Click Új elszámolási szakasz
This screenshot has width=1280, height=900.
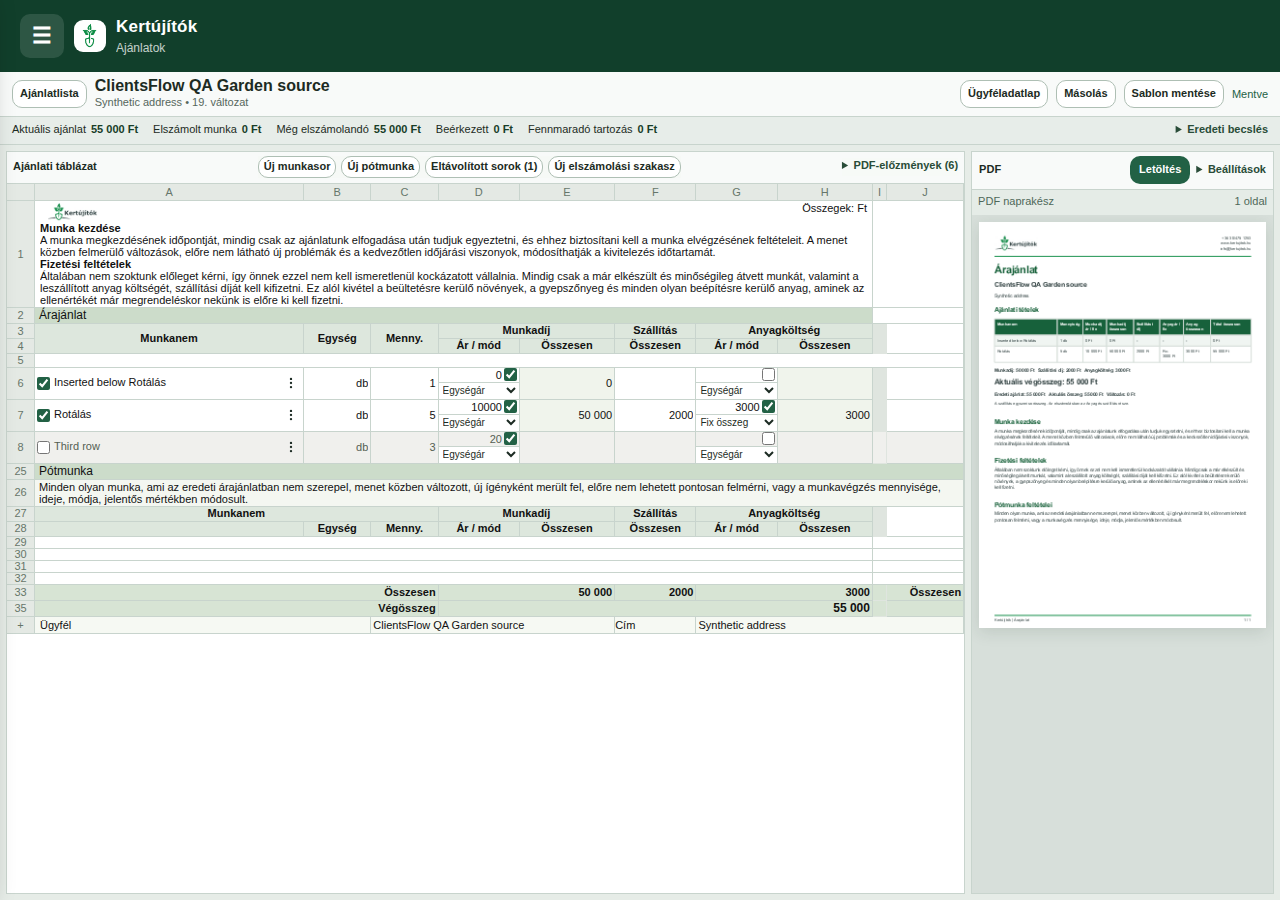click(615, 167)
